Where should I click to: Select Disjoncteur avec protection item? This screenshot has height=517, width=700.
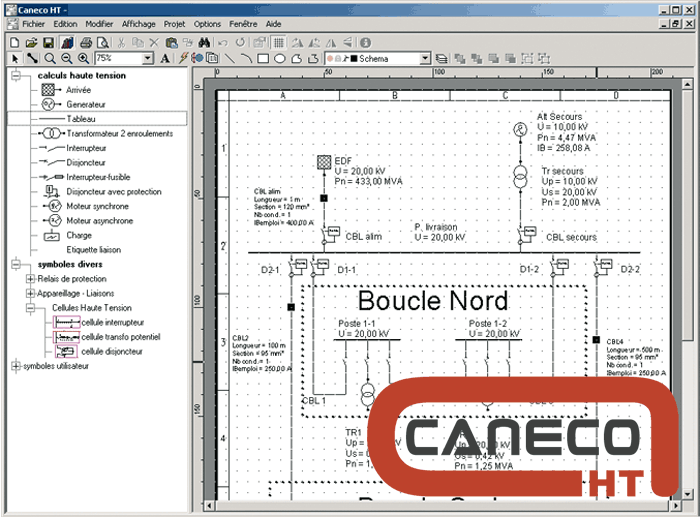pos(102,192)
